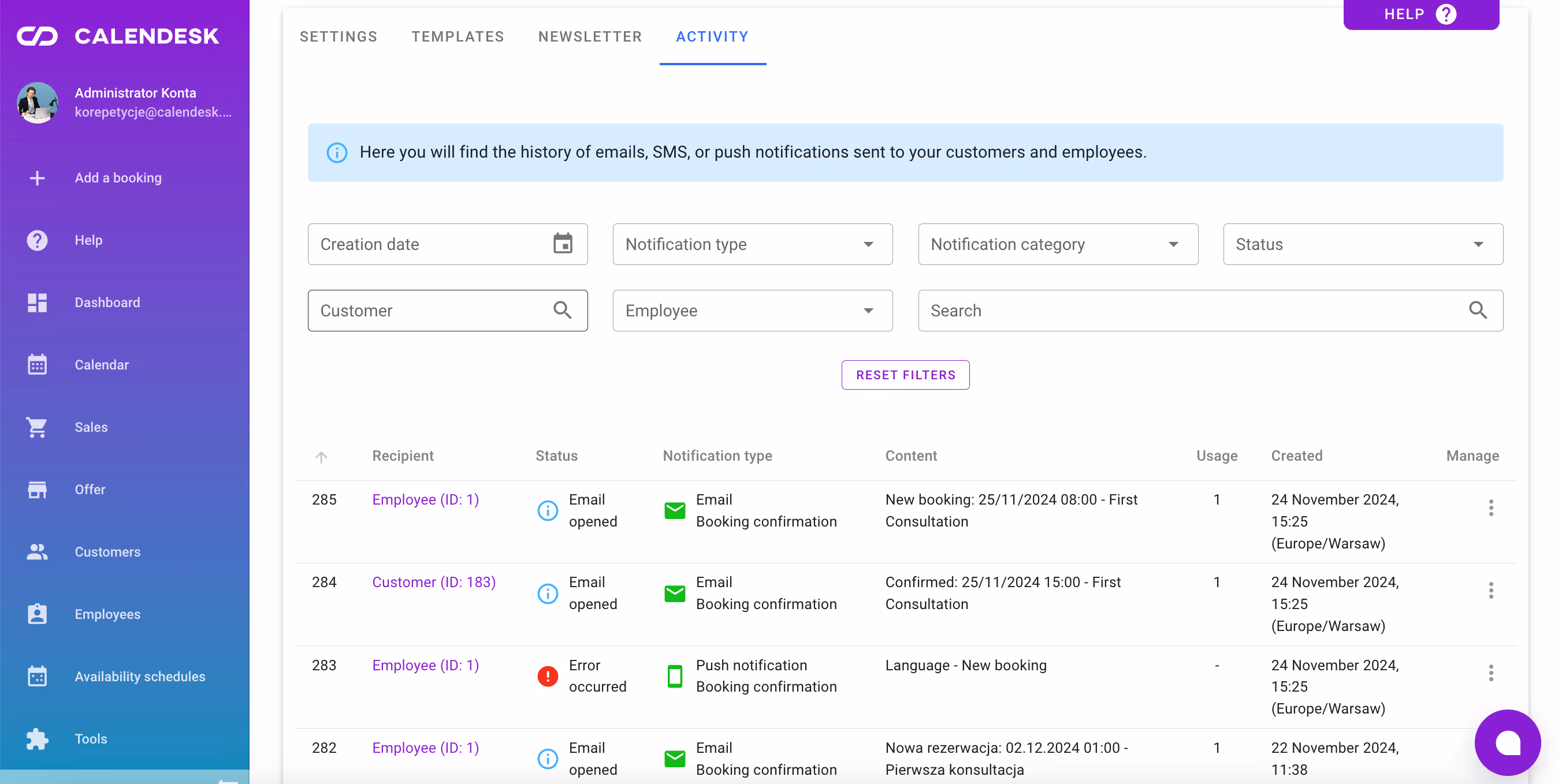Click the magnifier icon in Search field
This screenshot has height=784, width=1562.
(x=1477, y=310)
